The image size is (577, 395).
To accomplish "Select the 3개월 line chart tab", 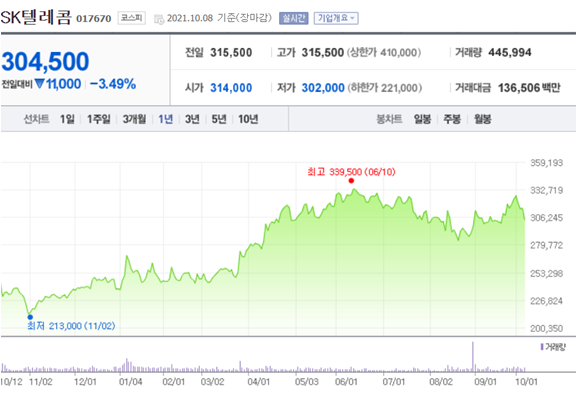I will [x=134, y=119].
